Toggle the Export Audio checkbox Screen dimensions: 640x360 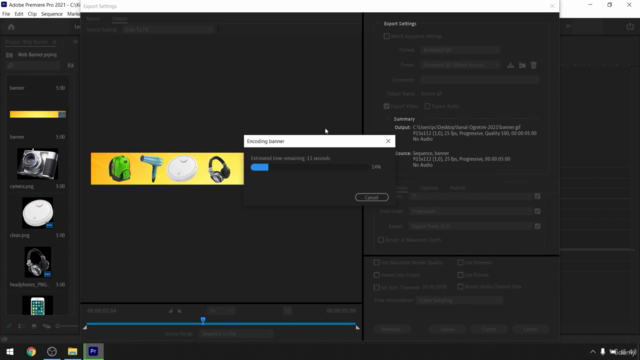pyautogui.click(x=427, y=106)
